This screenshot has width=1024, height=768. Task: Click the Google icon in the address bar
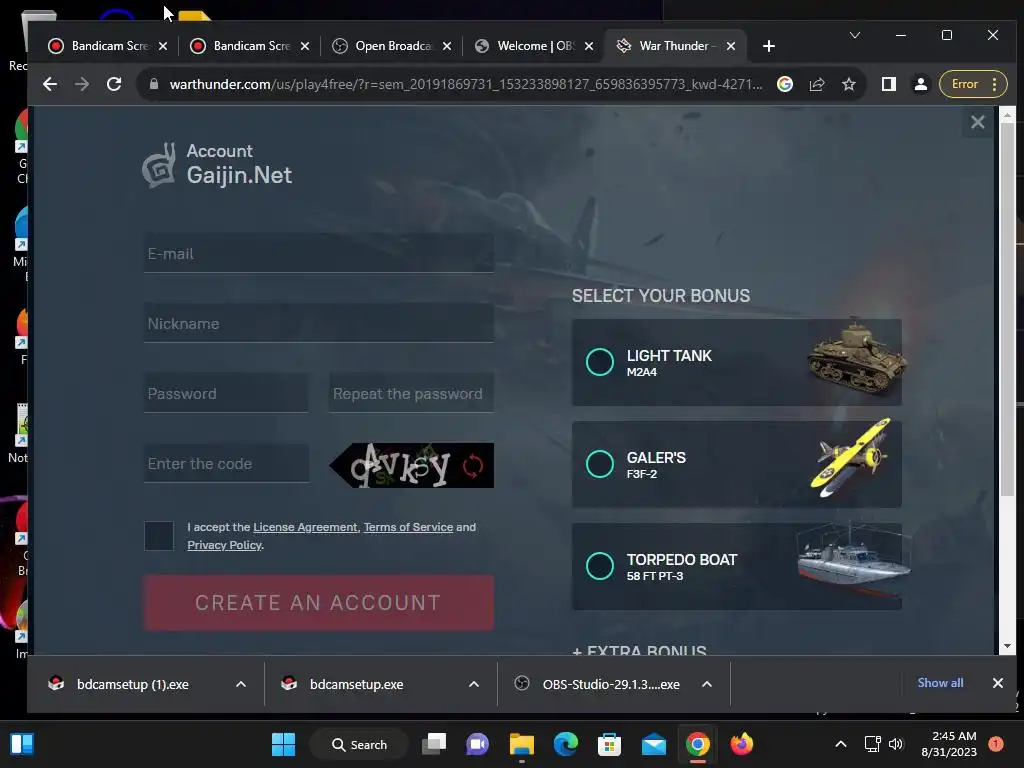pos(785,84)
